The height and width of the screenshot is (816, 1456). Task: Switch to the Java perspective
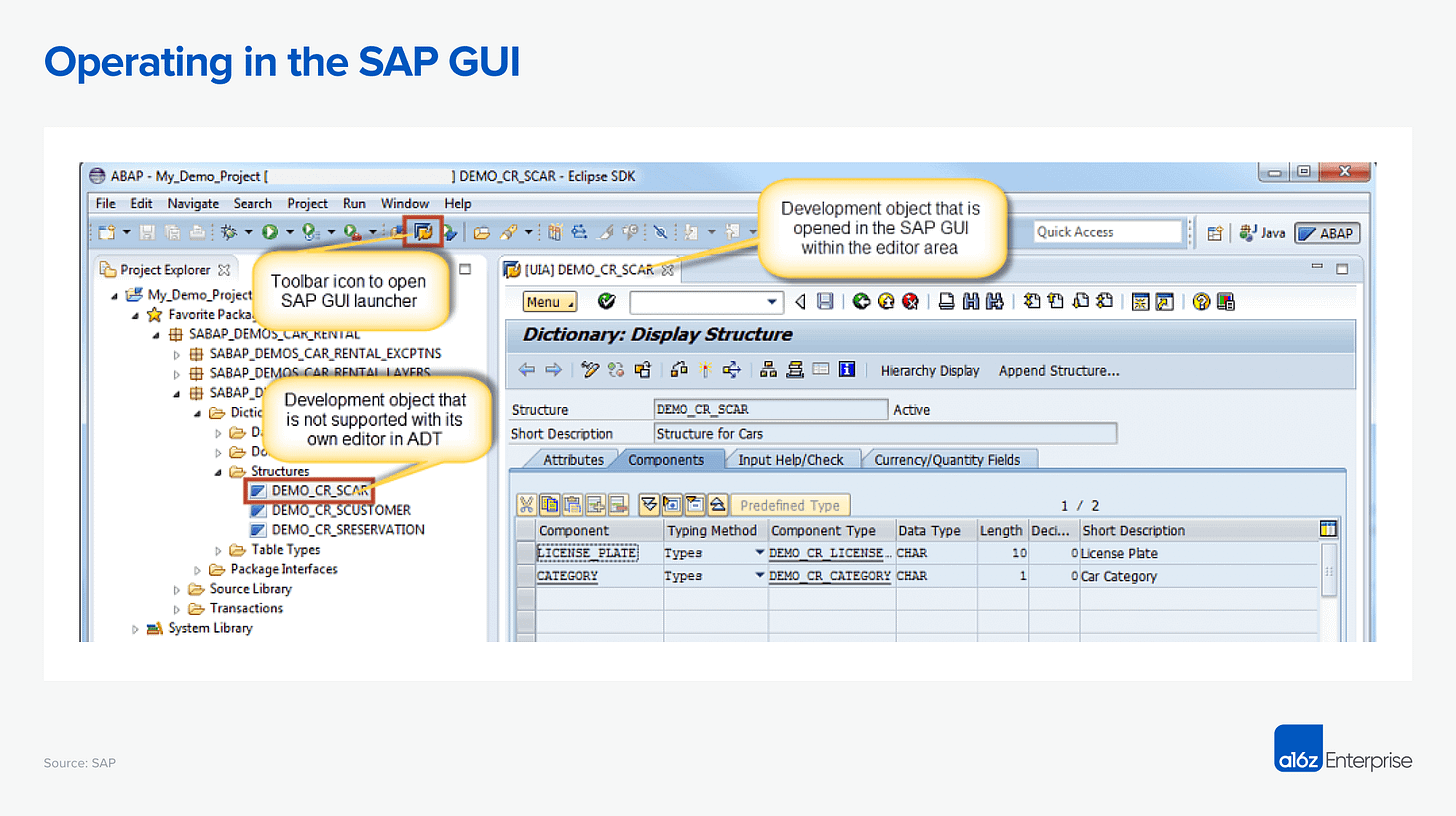(x=1262, y=232)
